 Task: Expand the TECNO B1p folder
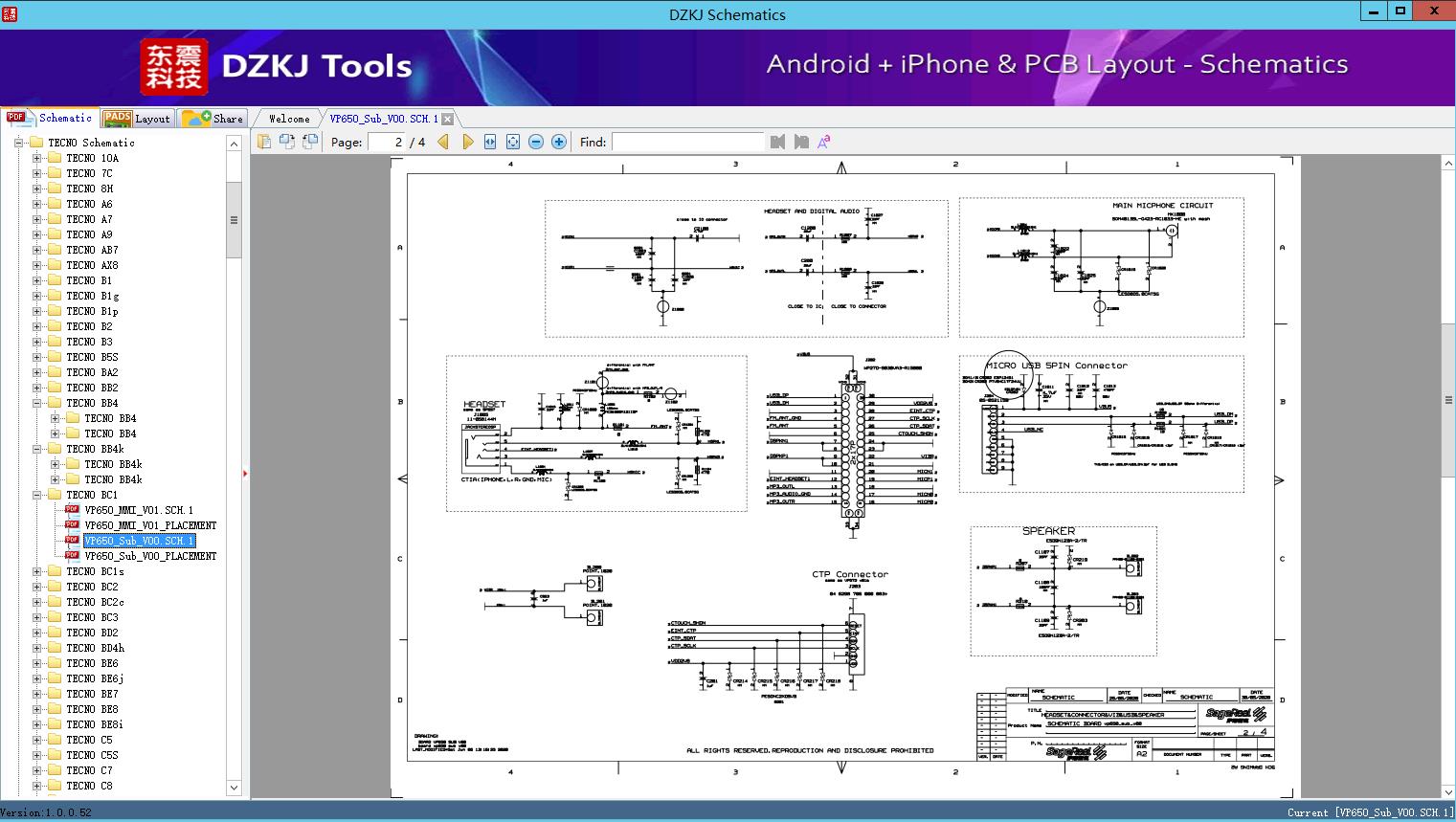pos(36,311)
